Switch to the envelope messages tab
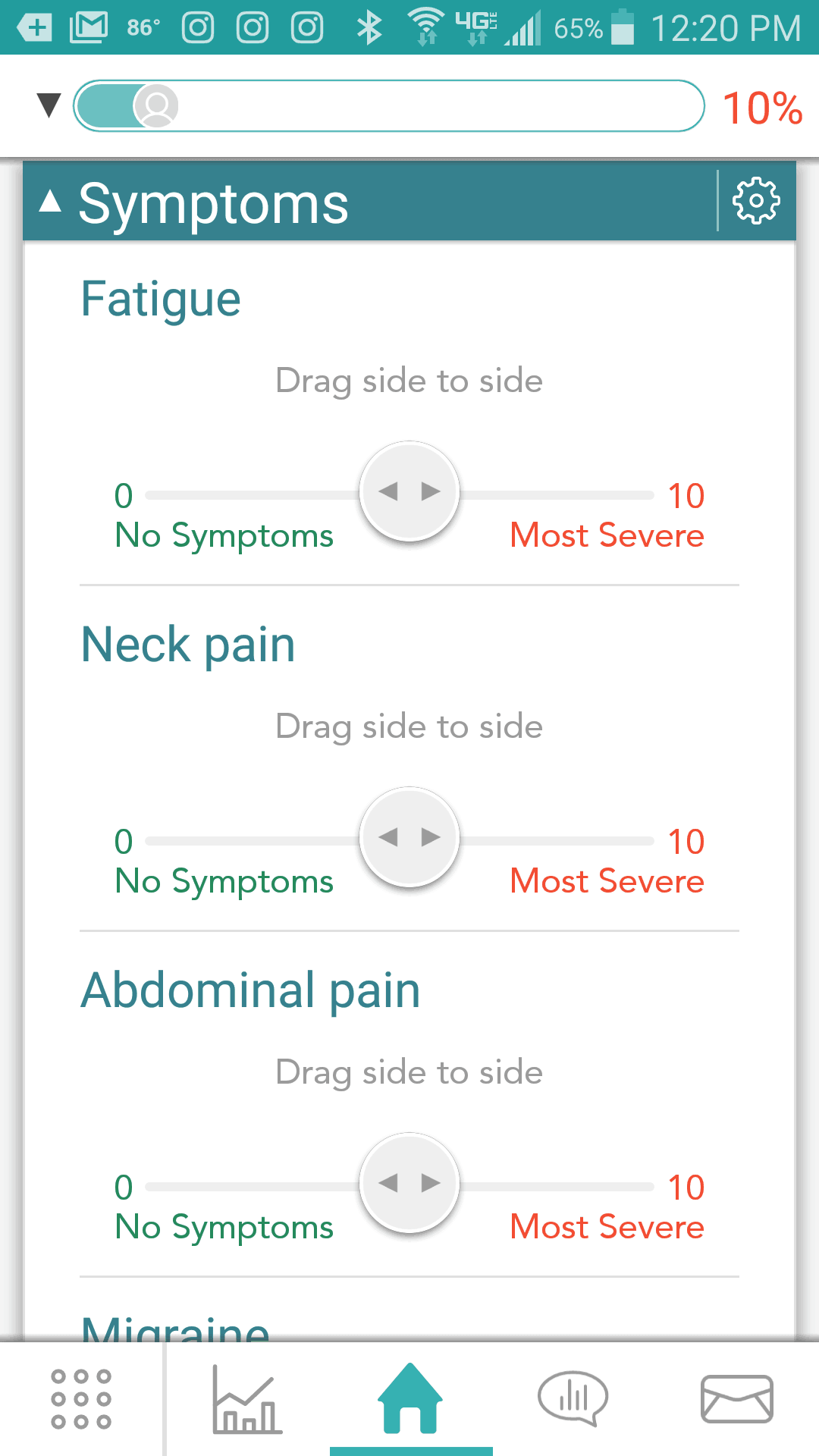819x1456 pixels. pos(736,1399)
